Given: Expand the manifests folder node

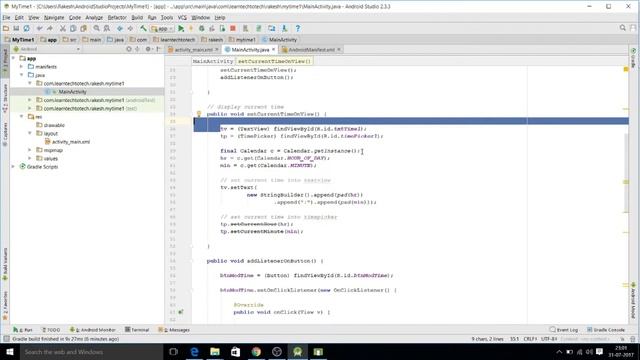Looking at the screenshot, I should [x=22, y=67].
